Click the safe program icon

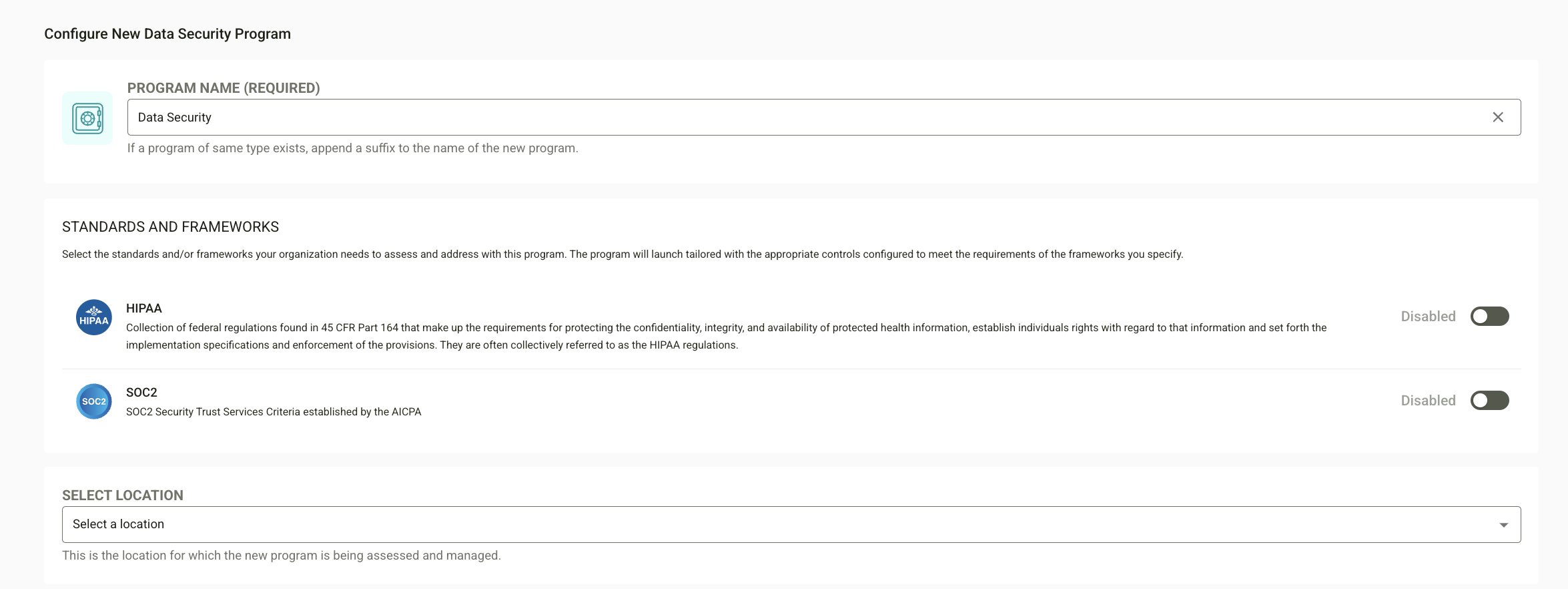[x=87, y=118]
